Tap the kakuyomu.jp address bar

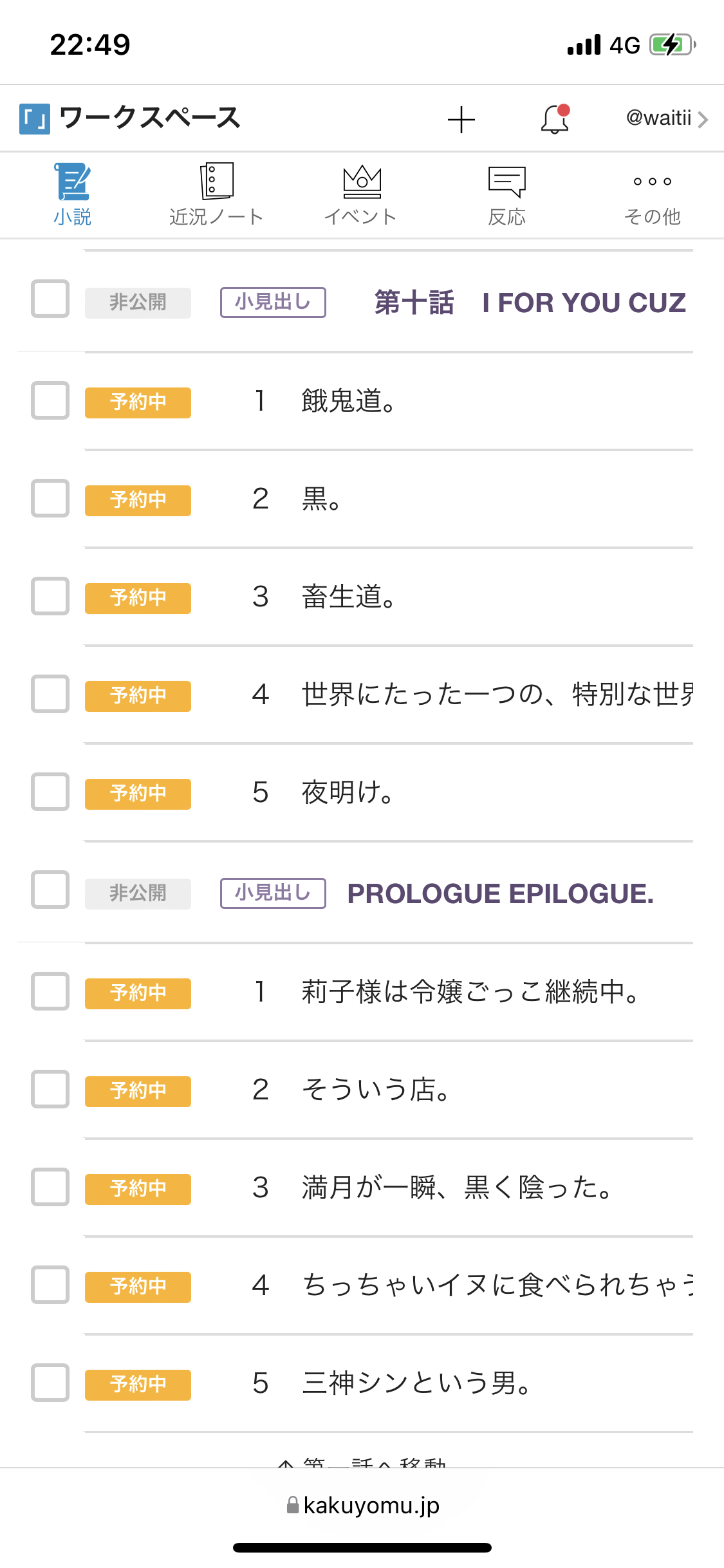tap(363, 1505)
